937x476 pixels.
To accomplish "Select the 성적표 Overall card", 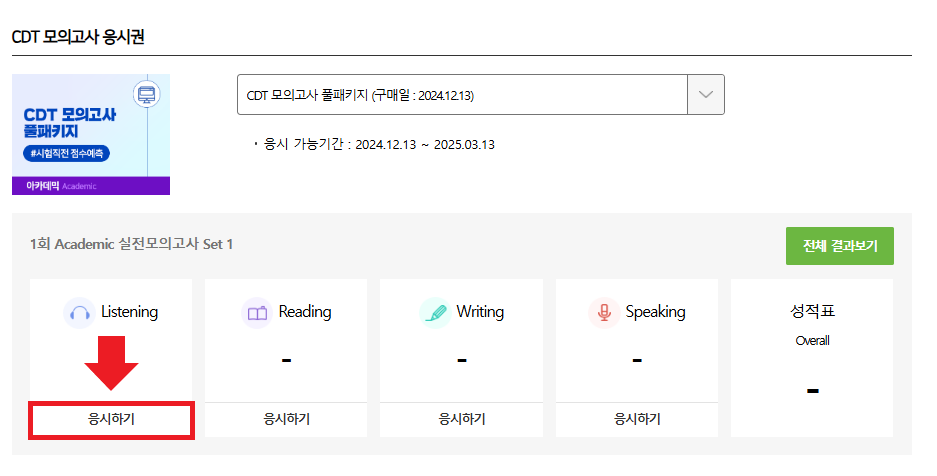I will (x=812, y=358).
